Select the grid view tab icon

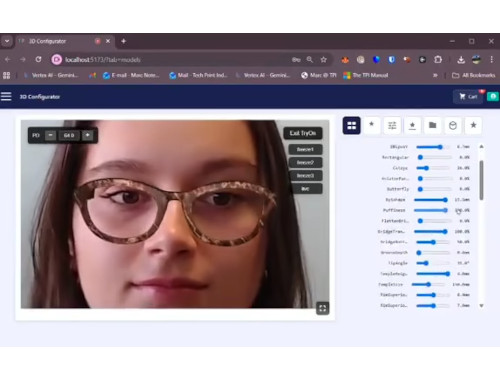351,126
